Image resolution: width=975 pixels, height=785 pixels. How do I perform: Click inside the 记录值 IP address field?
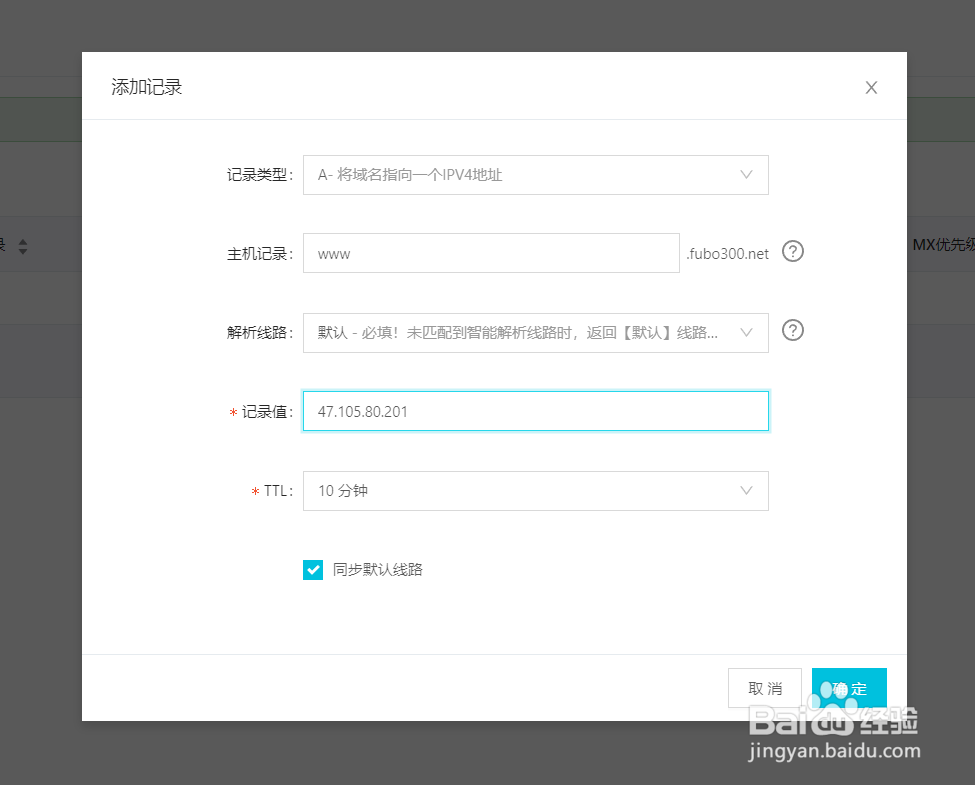(535, 410)
